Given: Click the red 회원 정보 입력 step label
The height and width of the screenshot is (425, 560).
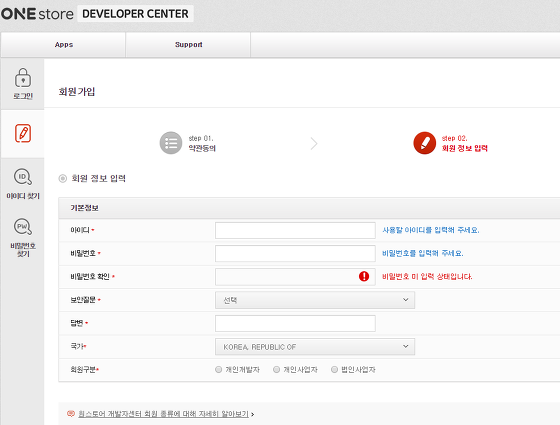Looking at the screenshot, I should pos(465,148).
